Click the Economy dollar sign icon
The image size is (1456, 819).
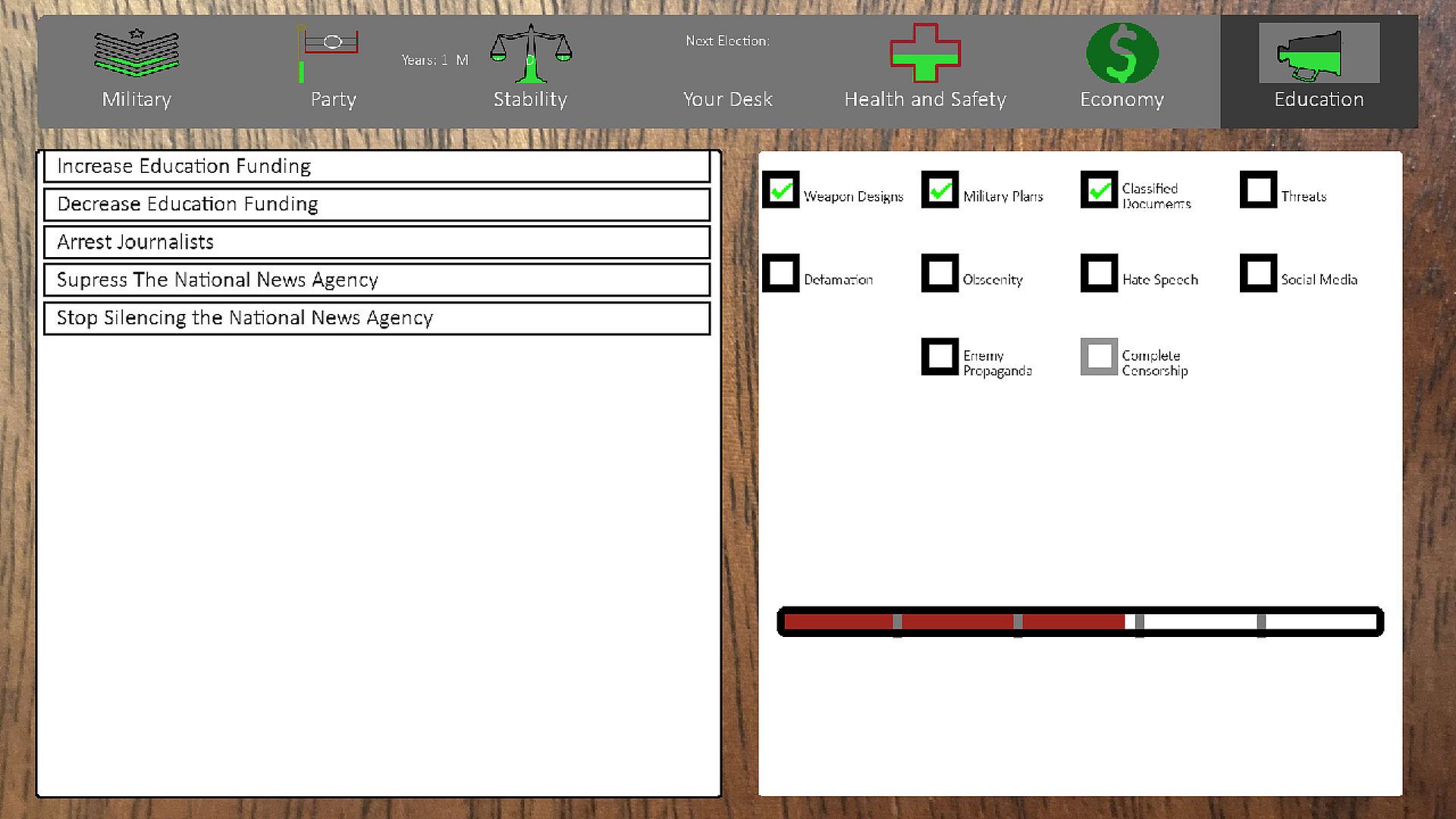(x=1122, y=52)
